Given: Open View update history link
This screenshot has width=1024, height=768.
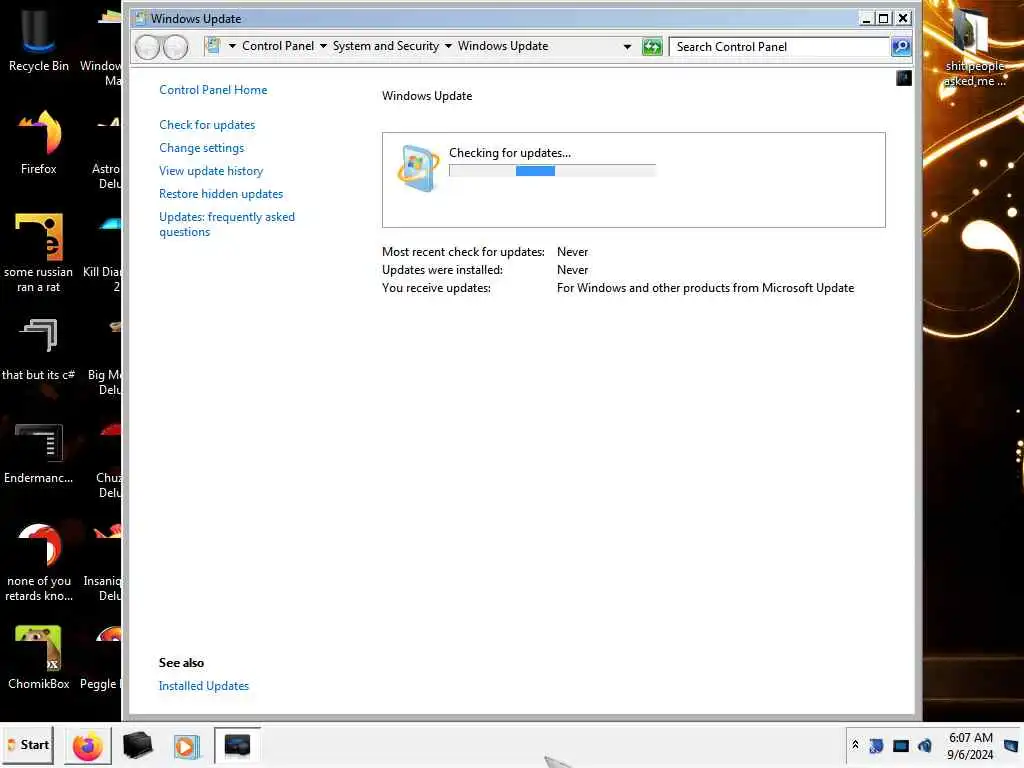Looking at the screenshot, I should [211, 171].
